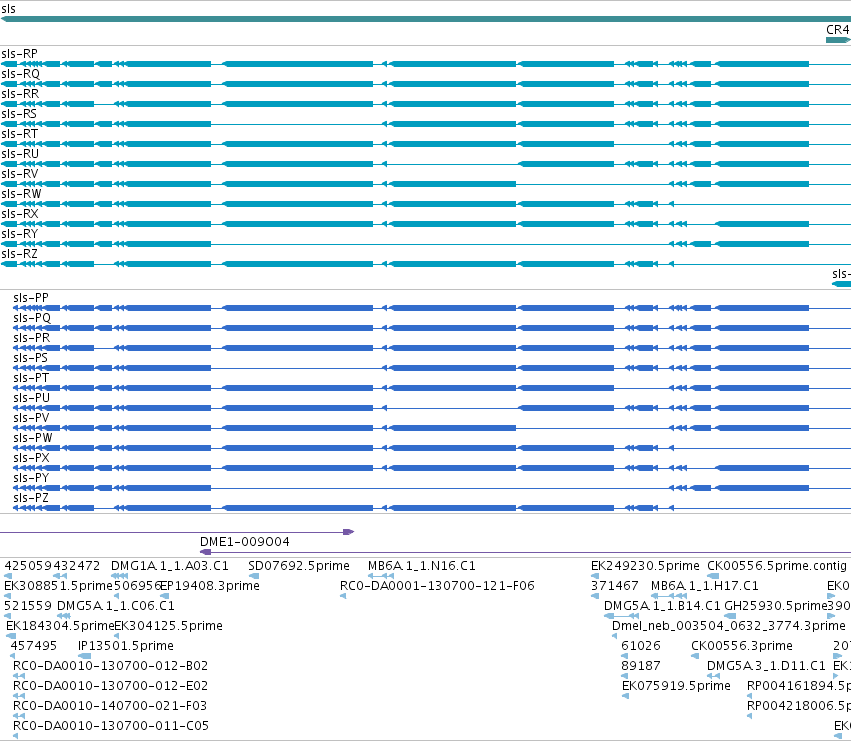The height and width of the screenshot is (741, 851).
Task: Select EST label 61026
Action: [x=641, y=645]
